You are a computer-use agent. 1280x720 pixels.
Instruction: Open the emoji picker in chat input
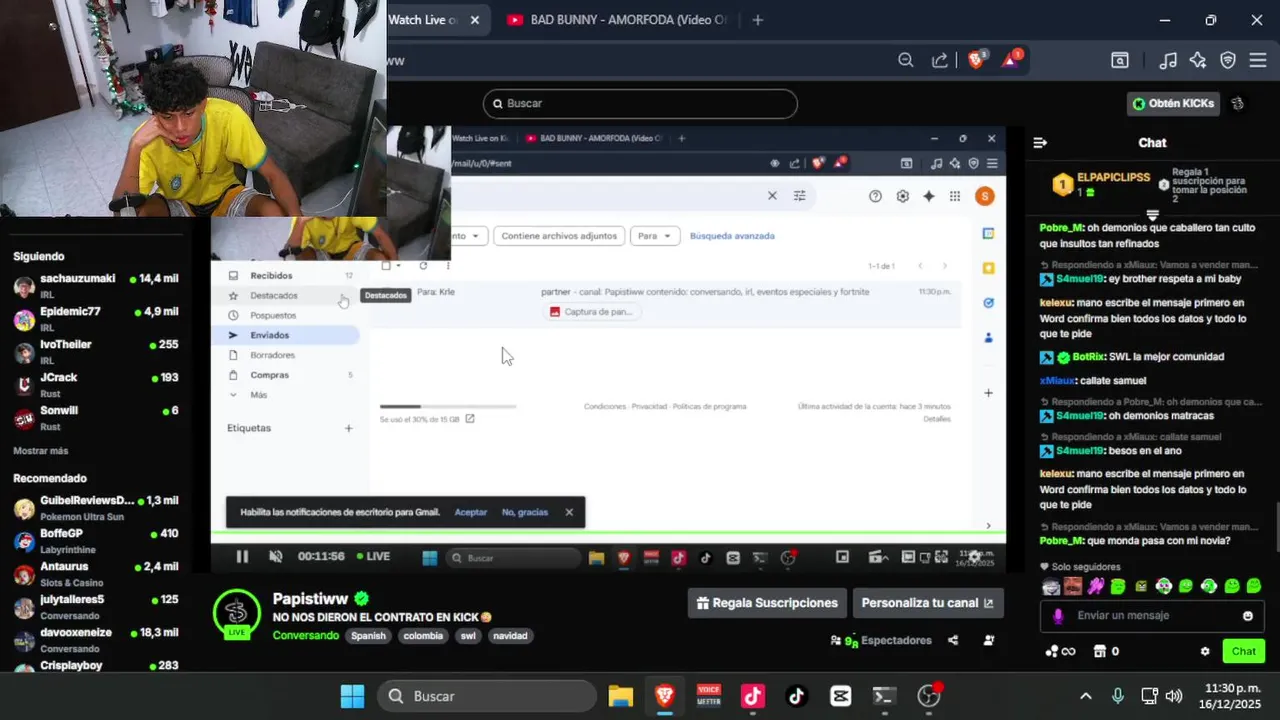point(1248,616)
